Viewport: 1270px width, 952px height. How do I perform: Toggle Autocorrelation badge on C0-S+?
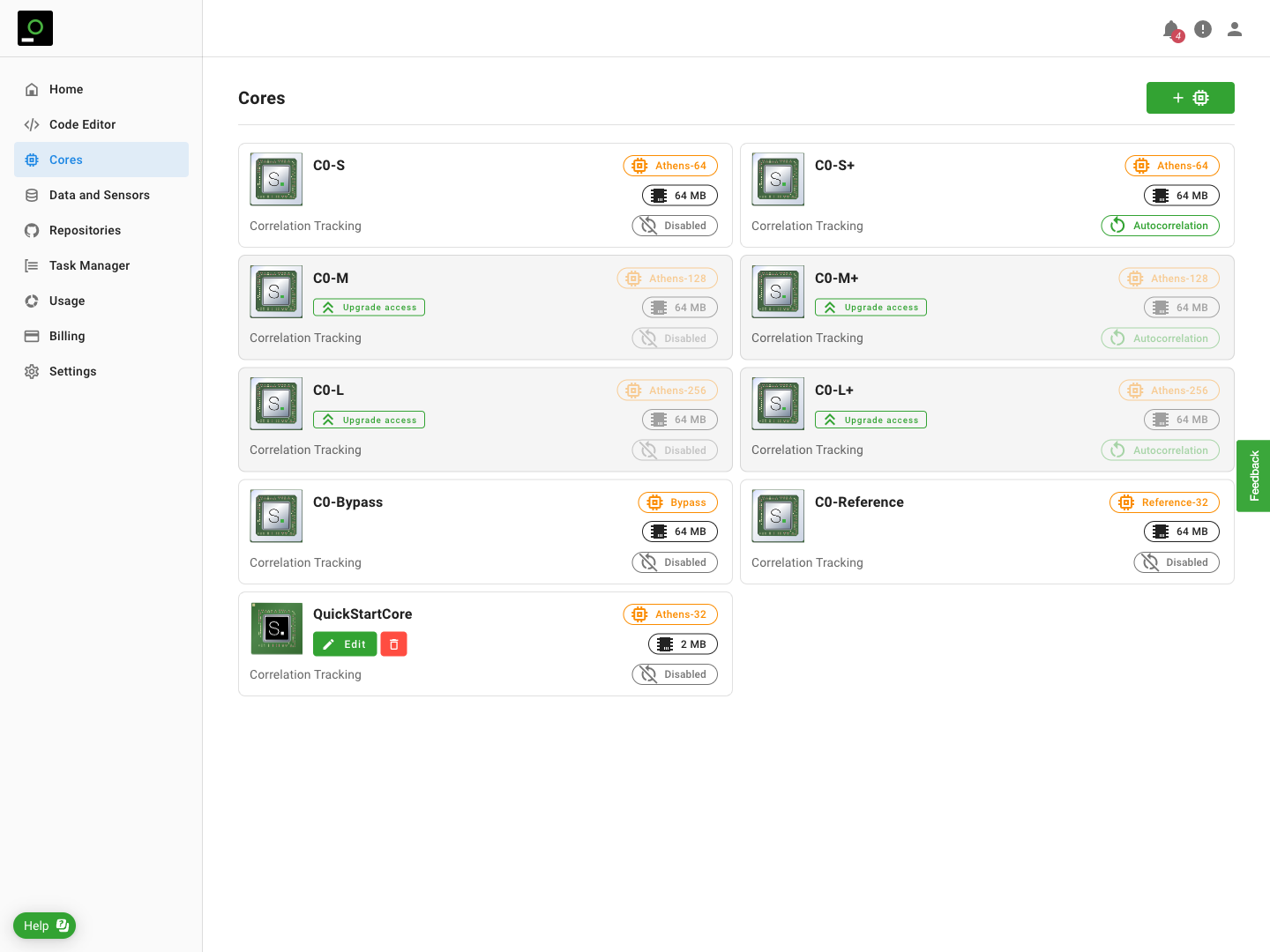[1160, 226]
